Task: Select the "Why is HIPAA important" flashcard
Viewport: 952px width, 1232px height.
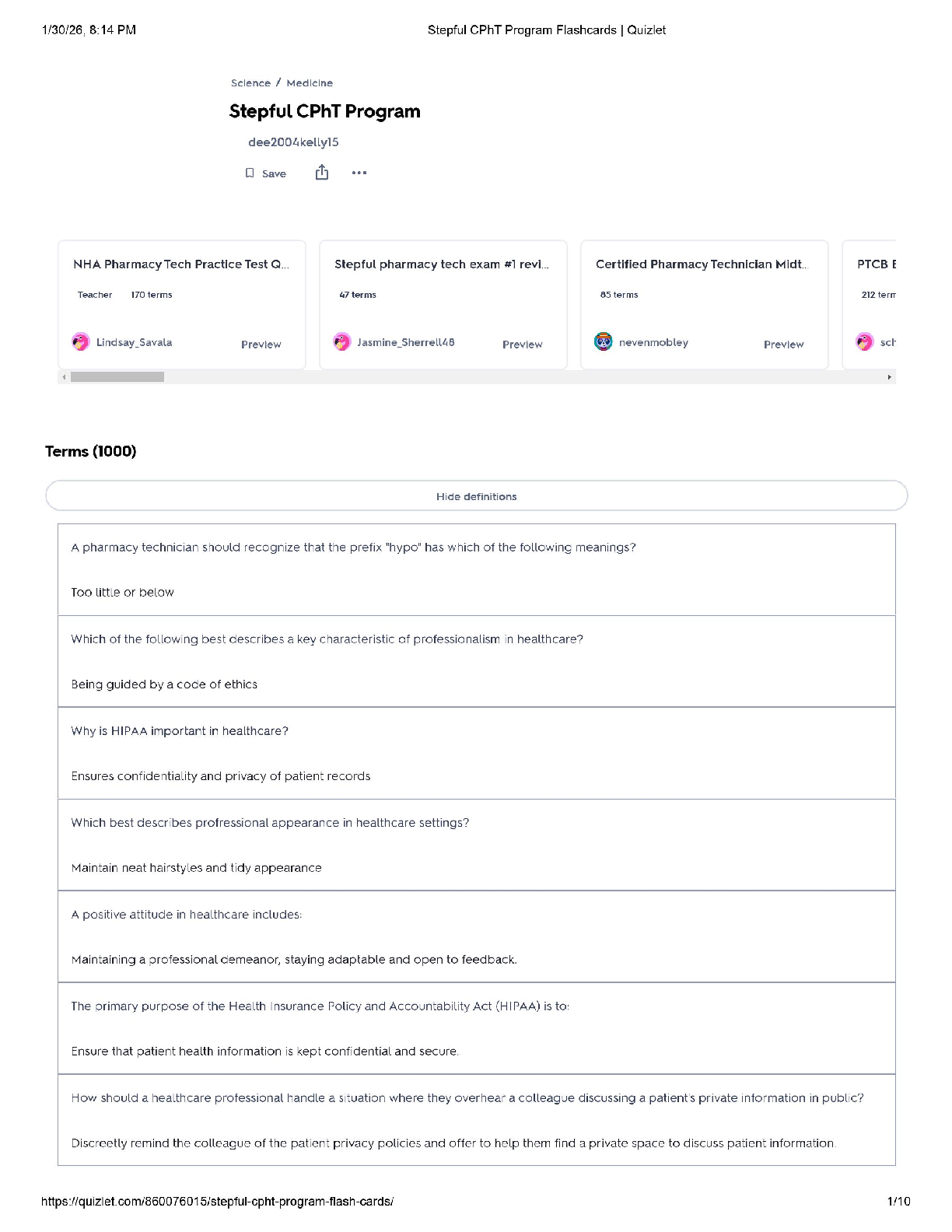Action: click(180, 731)
